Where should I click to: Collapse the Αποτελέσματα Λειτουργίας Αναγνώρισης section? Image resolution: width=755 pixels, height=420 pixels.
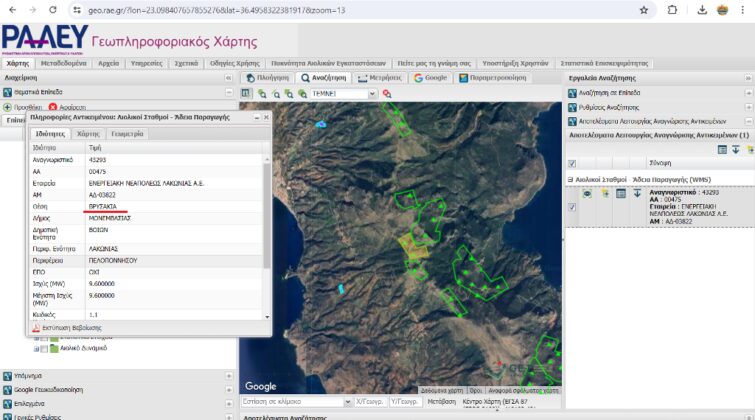click(748, 121)
